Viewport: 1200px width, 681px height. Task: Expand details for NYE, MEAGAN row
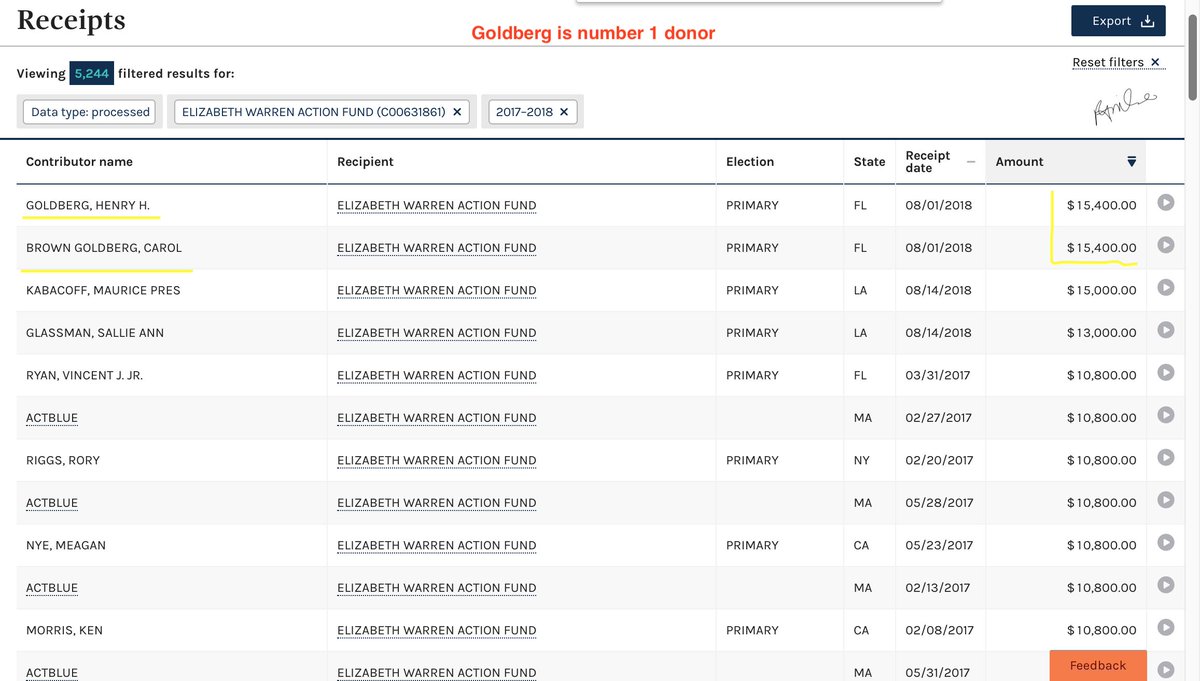coord(1165,544)
